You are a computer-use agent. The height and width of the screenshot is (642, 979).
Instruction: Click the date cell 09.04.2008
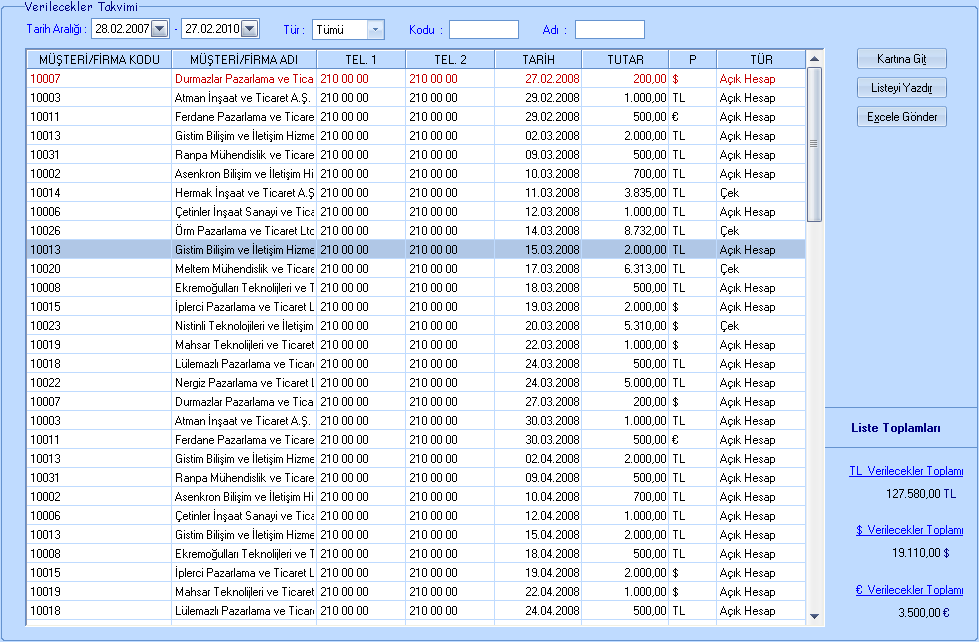pos(538,478)
